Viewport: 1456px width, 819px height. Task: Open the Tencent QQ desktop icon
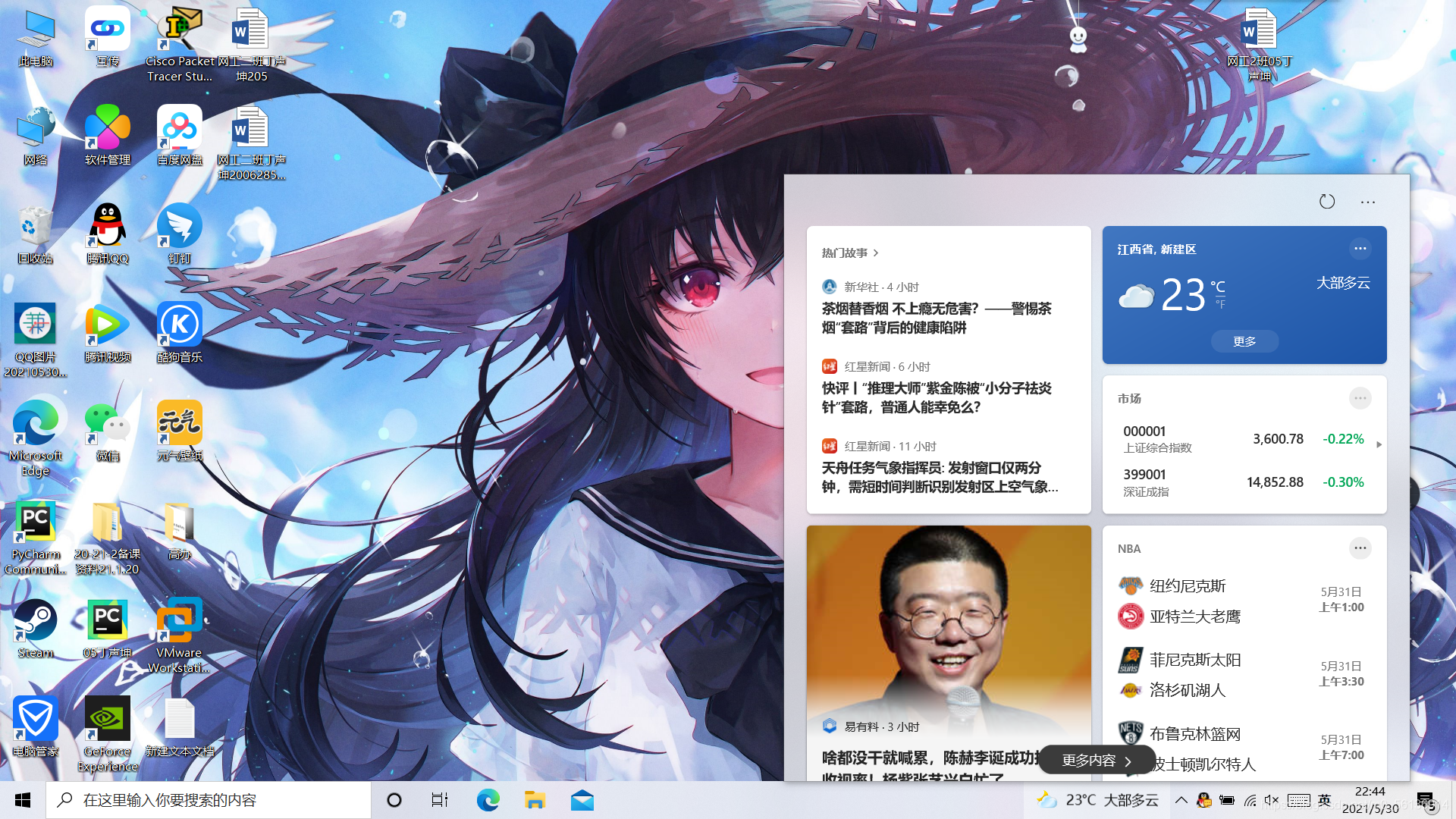[107, 227]
